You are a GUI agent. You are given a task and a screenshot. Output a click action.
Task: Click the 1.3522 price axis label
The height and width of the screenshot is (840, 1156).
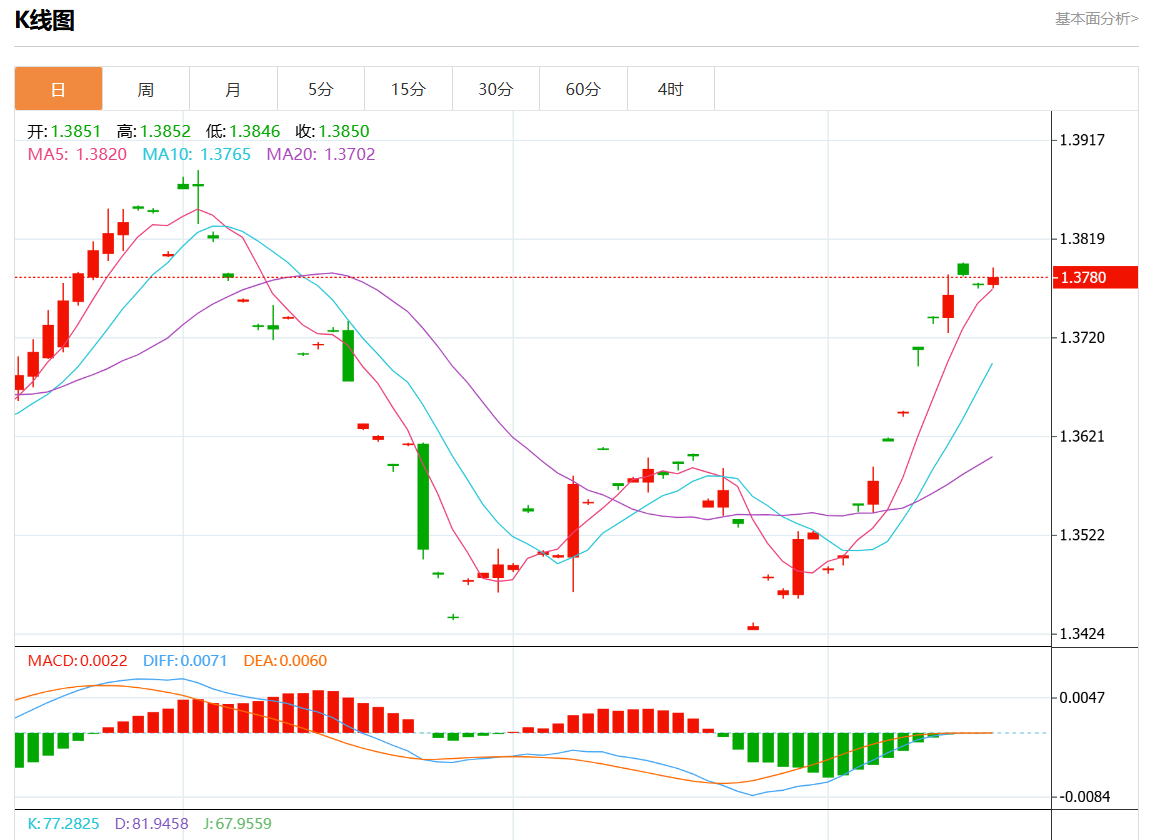click(x=1082, y=535)
